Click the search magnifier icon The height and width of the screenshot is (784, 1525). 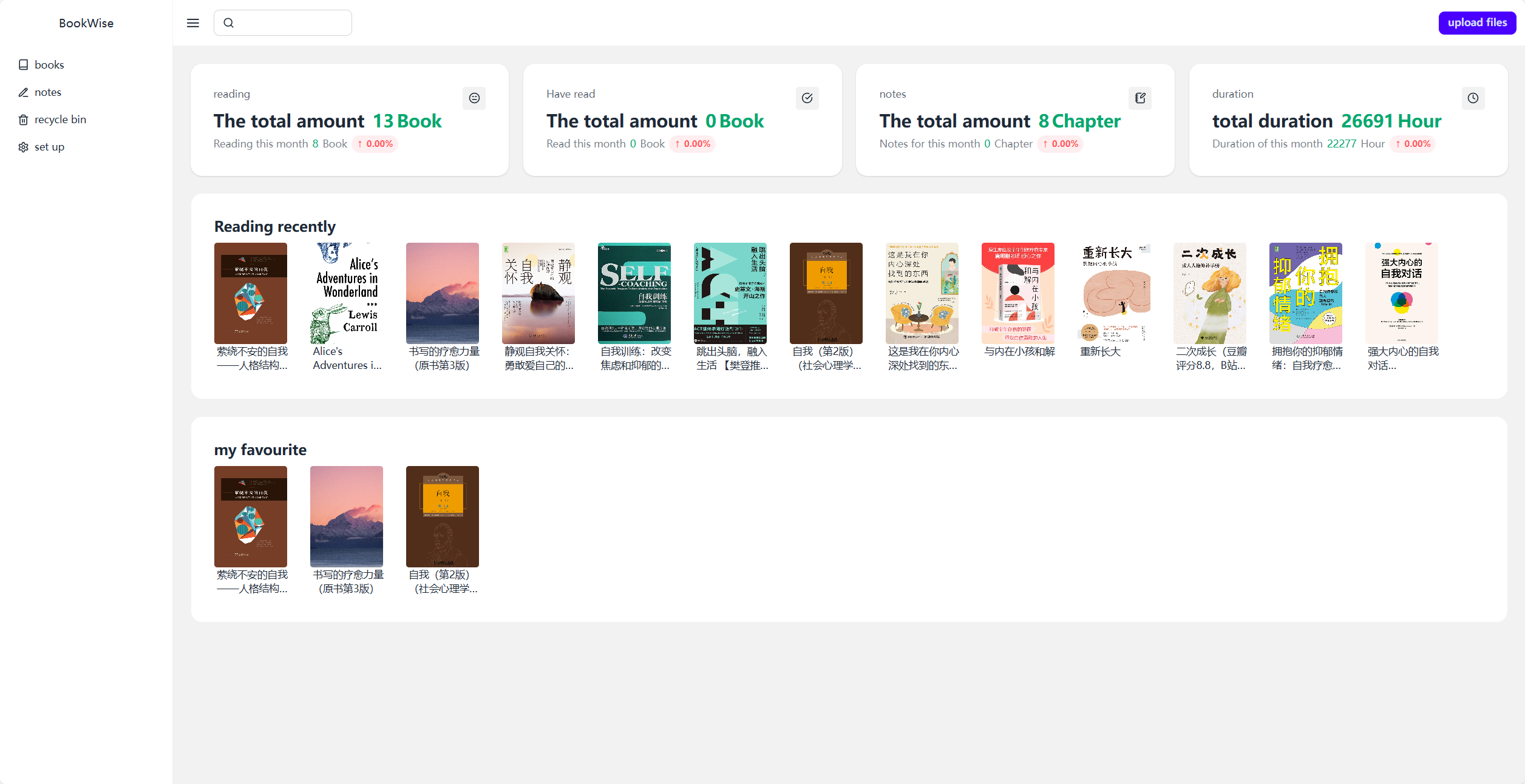229,23
